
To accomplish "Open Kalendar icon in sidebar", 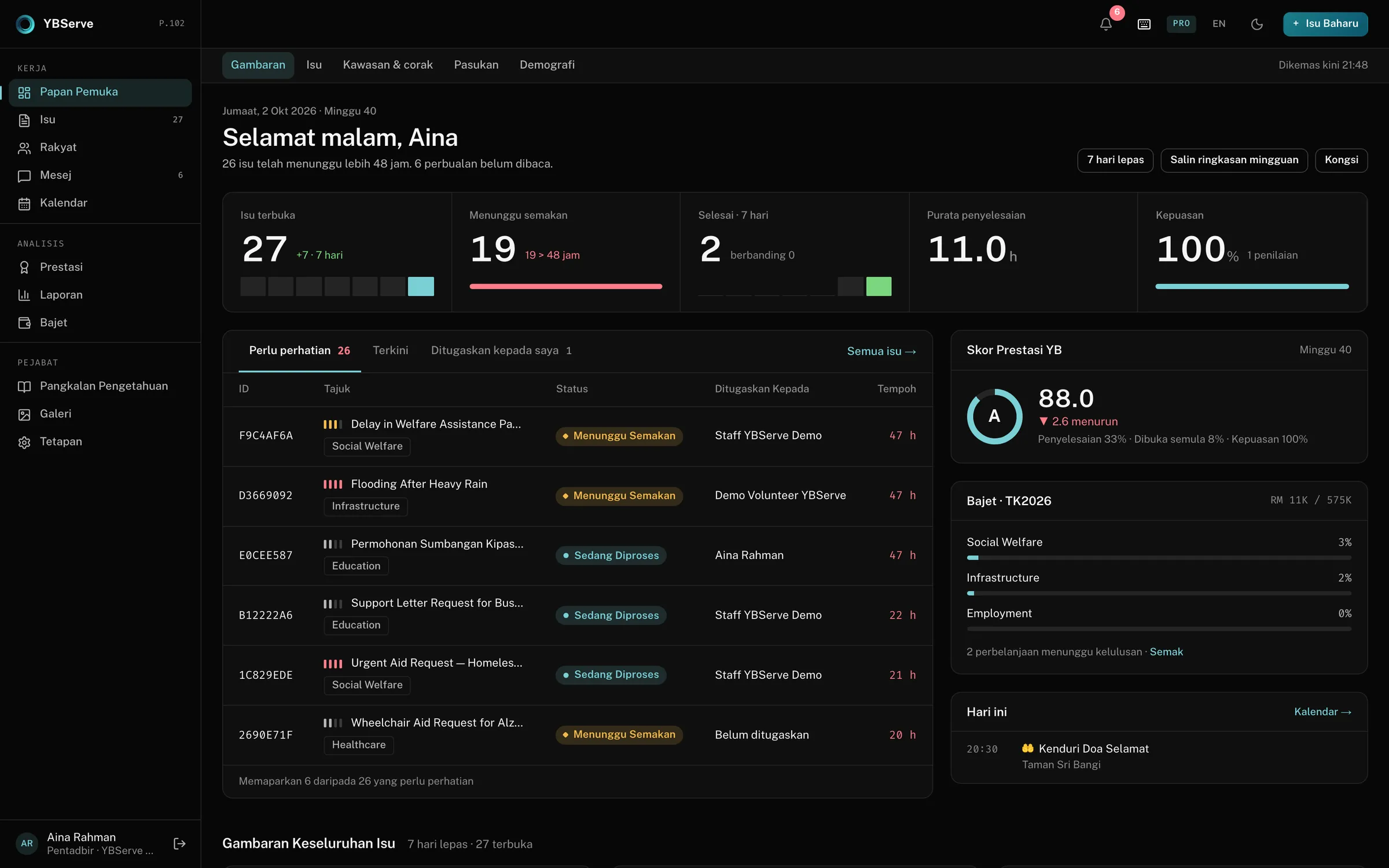I will point(24,203).
